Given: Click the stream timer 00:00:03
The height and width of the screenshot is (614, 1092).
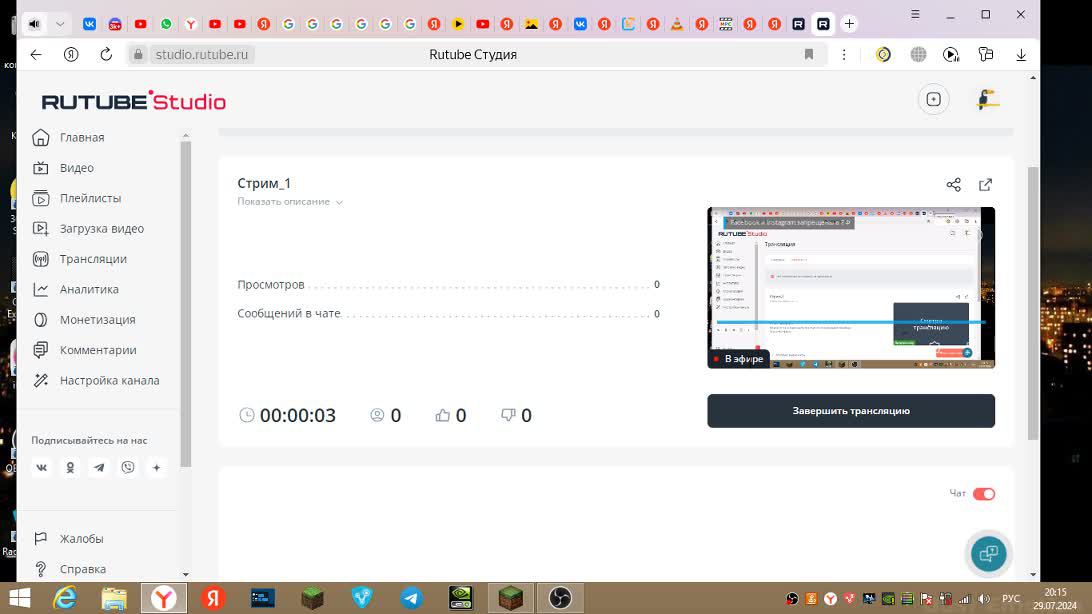Looking at the screenshot, I should tap(297, 416).
